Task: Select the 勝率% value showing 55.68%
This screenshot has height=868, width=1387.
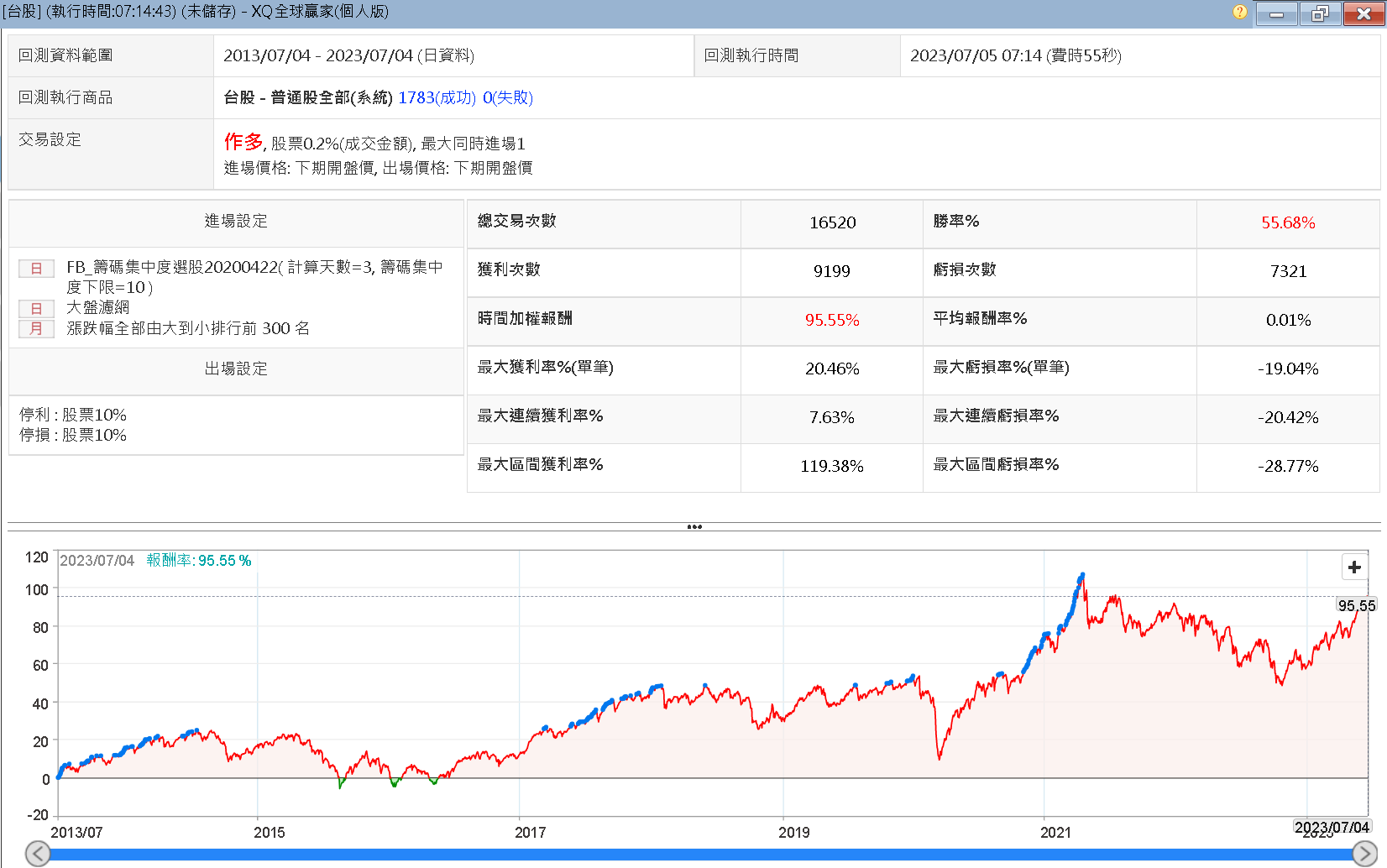Action: point(1287,222)
